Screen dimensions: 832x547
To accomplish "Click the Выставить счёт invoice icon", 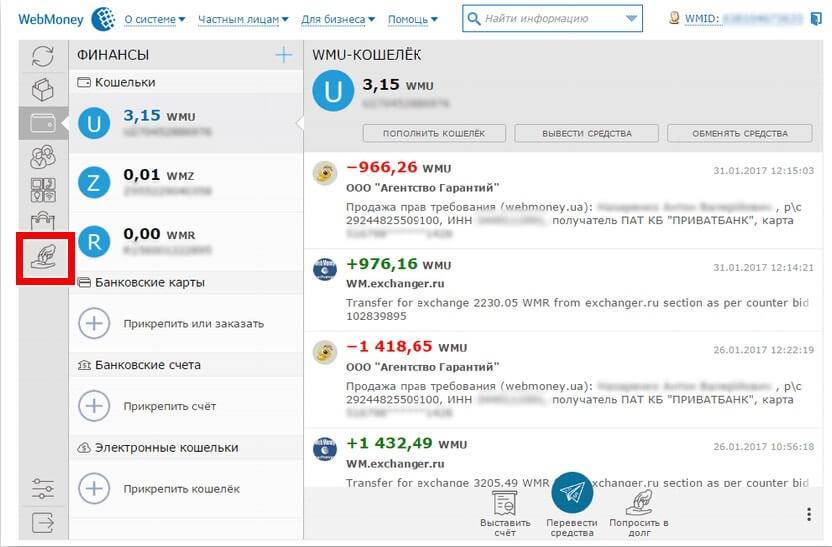I will 505,503.
